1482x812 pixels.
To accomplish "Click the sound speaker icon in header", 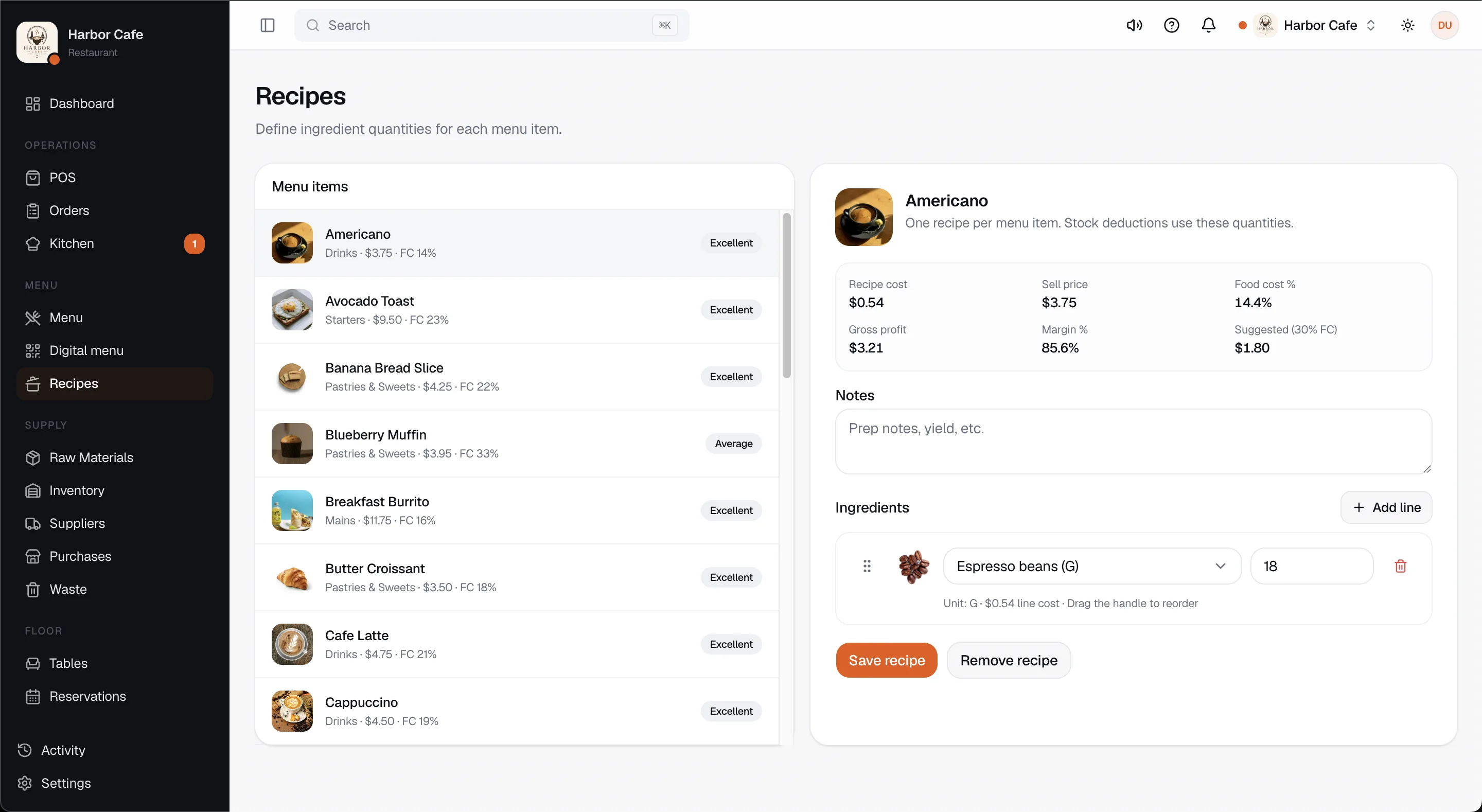I will click(x=1134, y=25).
